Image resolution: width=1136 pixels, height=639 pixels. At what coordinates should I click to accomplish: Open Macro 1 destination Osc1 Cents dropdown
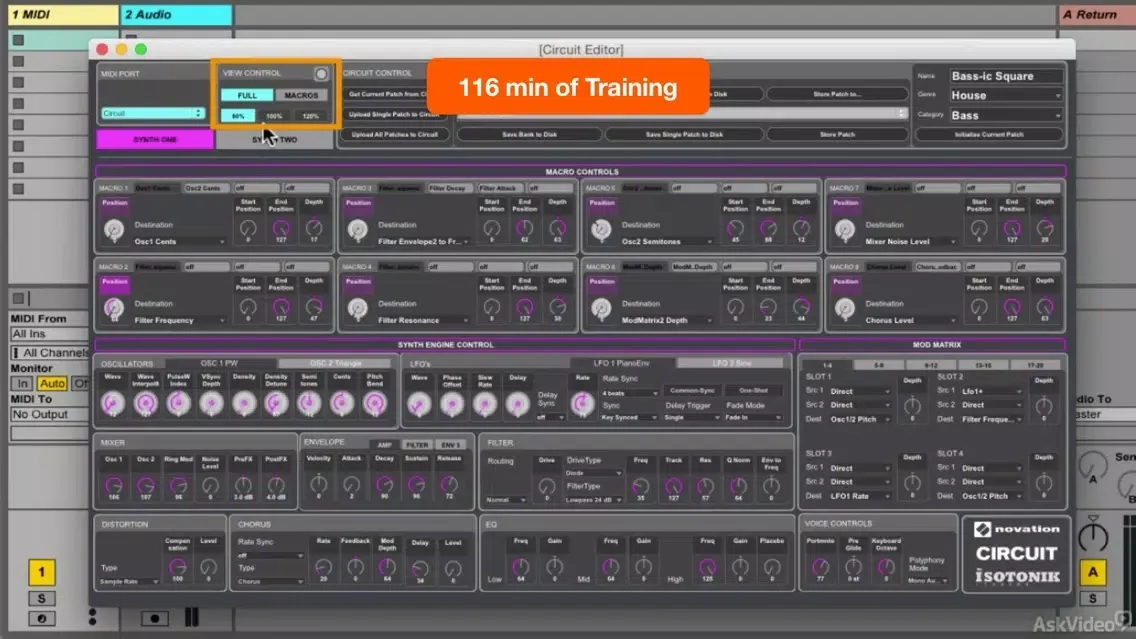pos(179,241)
